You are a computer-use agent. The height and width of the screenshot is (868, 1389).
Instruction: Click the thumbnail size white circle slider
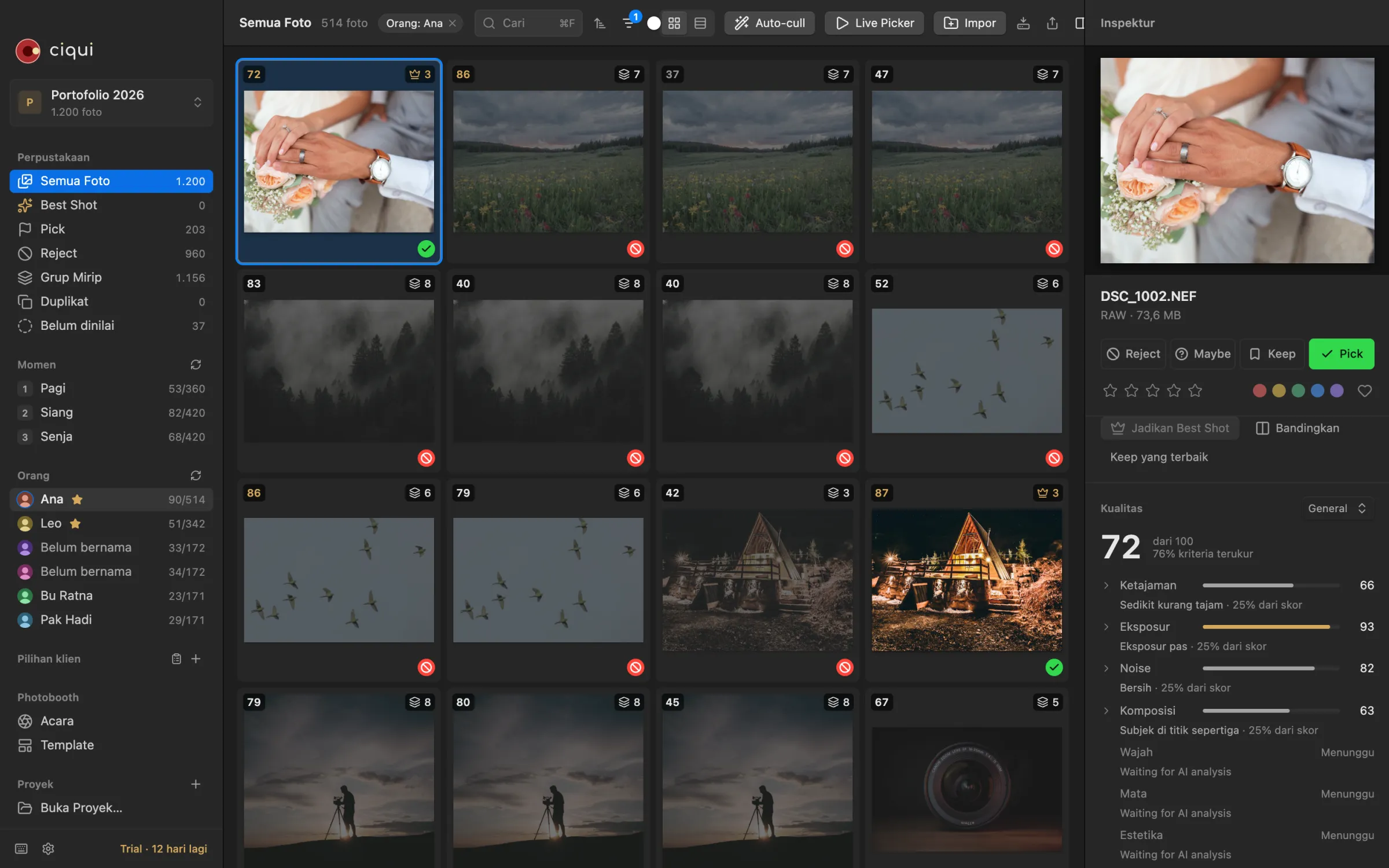653,23
